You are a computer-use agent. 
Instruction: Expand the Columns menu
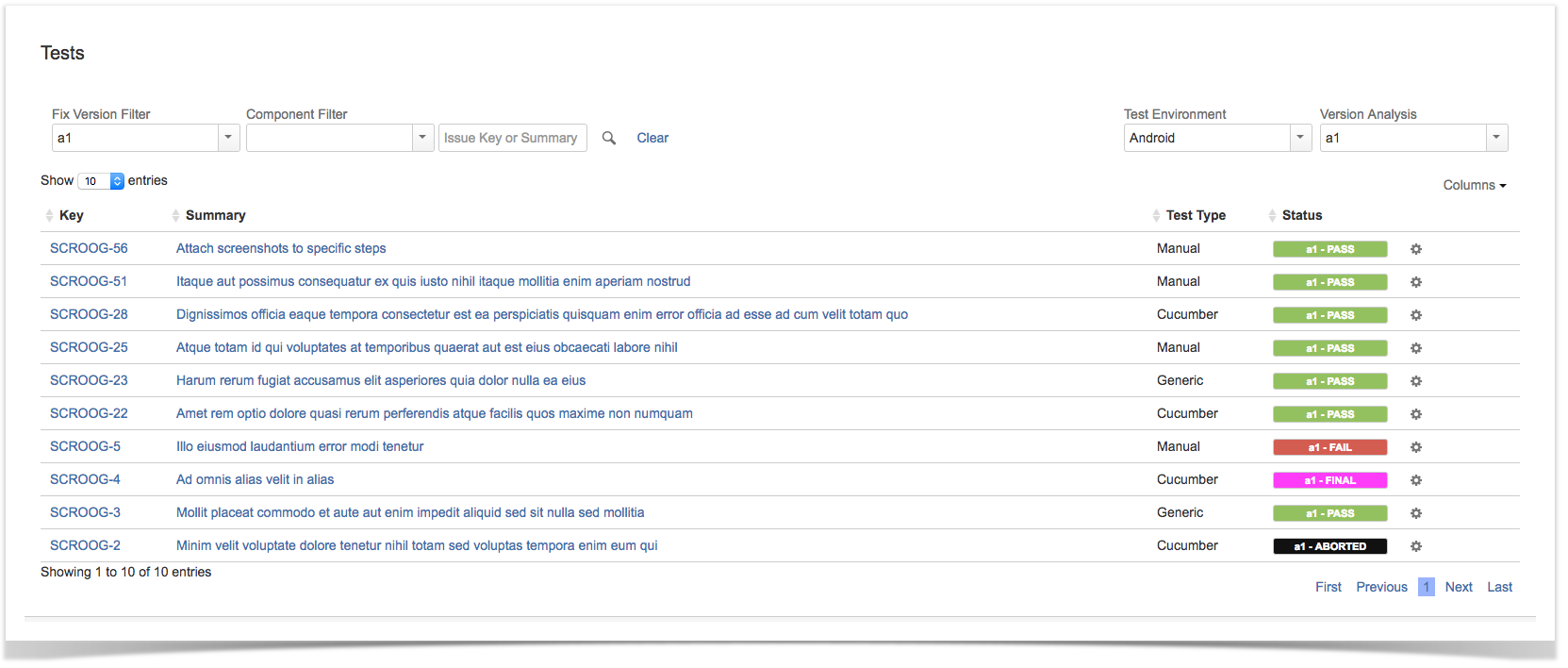[1475, 185]
